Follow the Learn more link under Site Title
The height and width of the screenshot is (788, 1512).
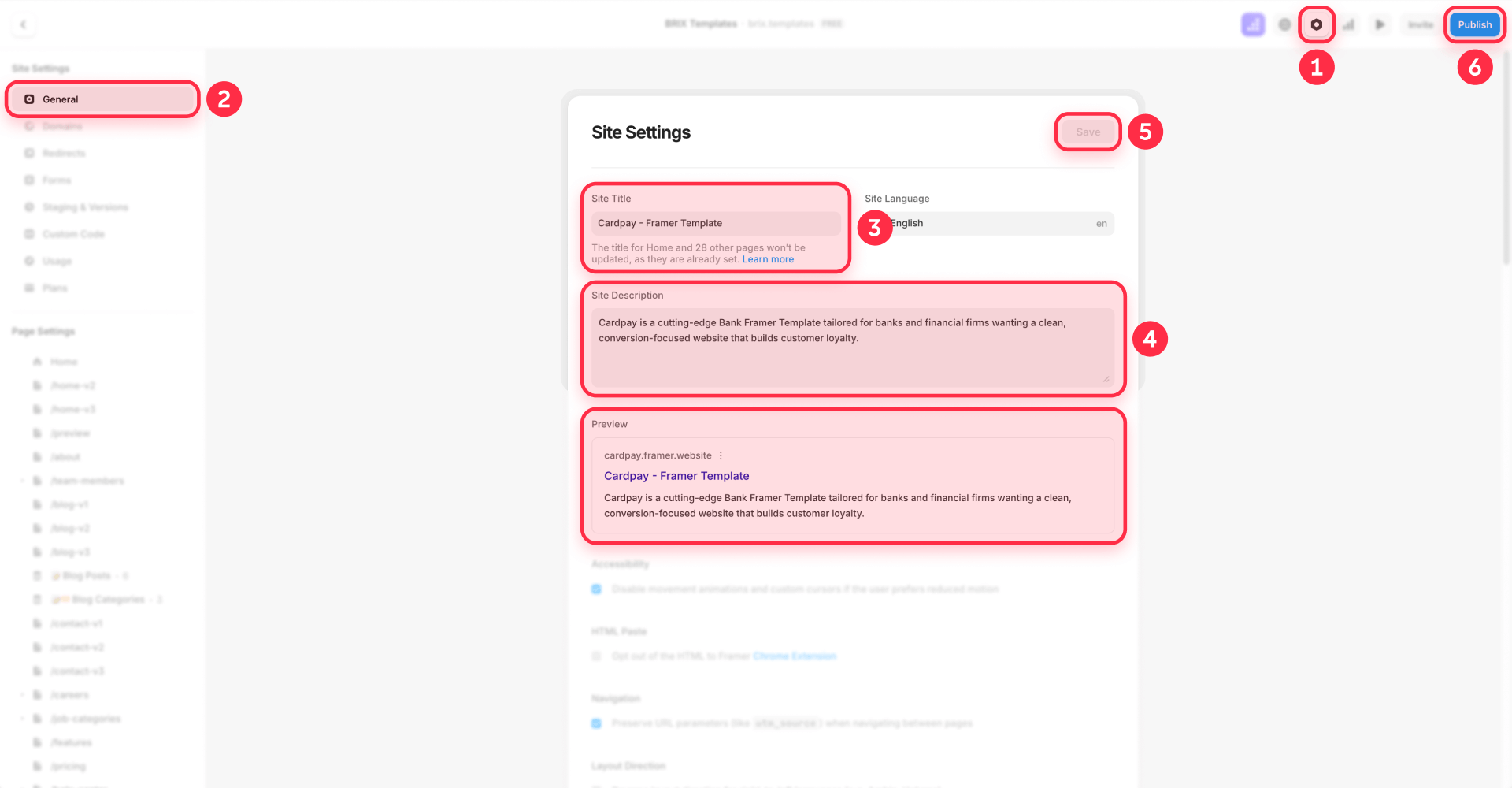(768, 259)
